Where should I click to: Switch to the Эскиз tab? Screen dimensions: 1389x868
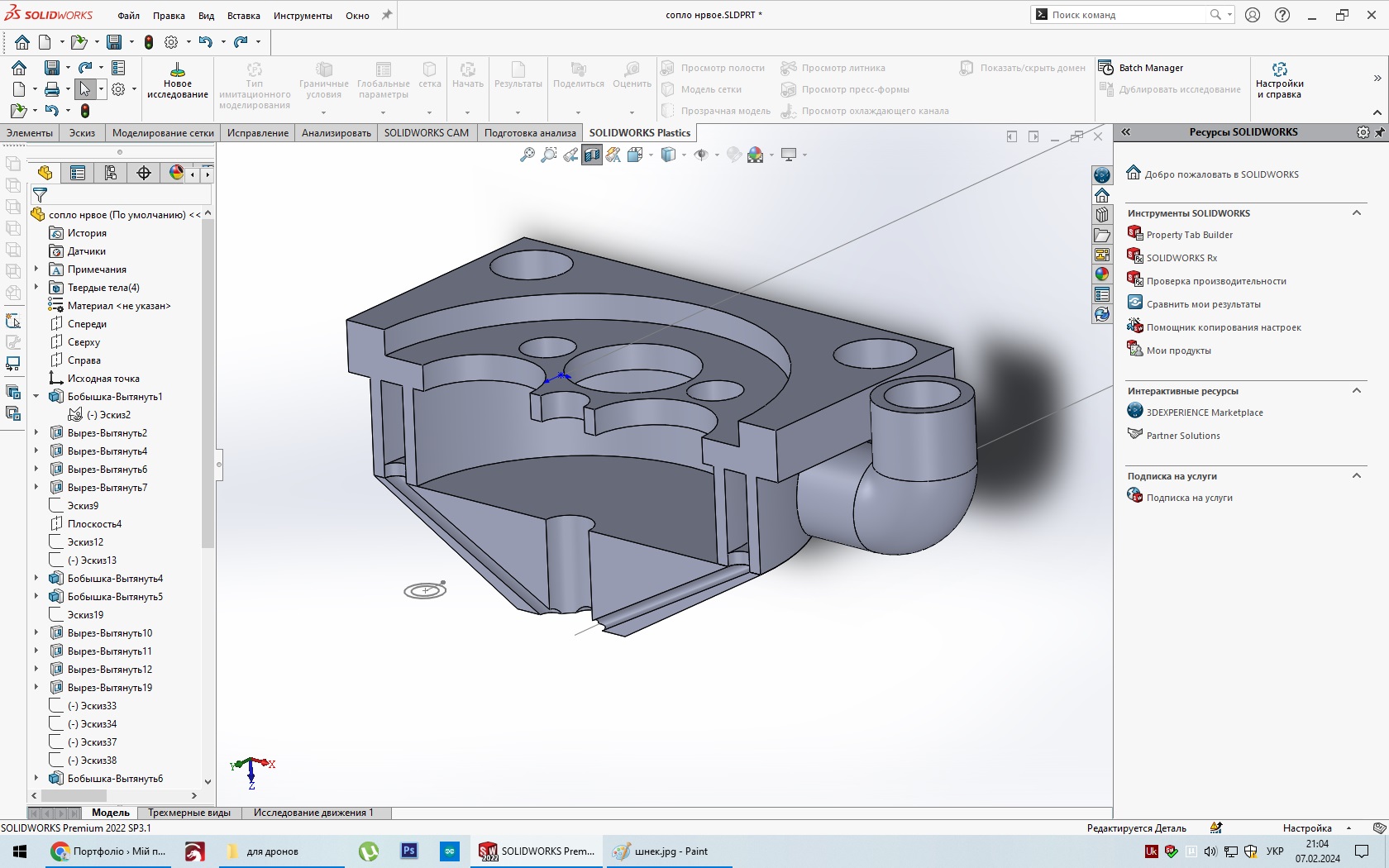82,132
